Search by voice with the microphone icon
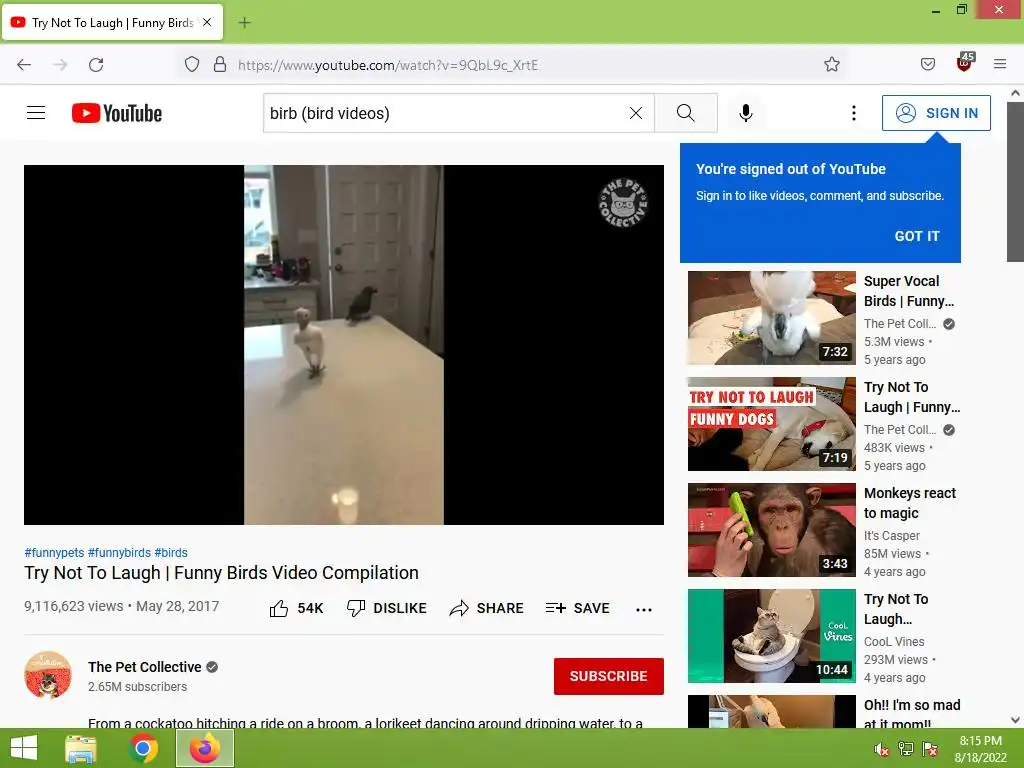The width and height of the screenshot is (1024, 768). pyautogui.click(x=746, y=113)
